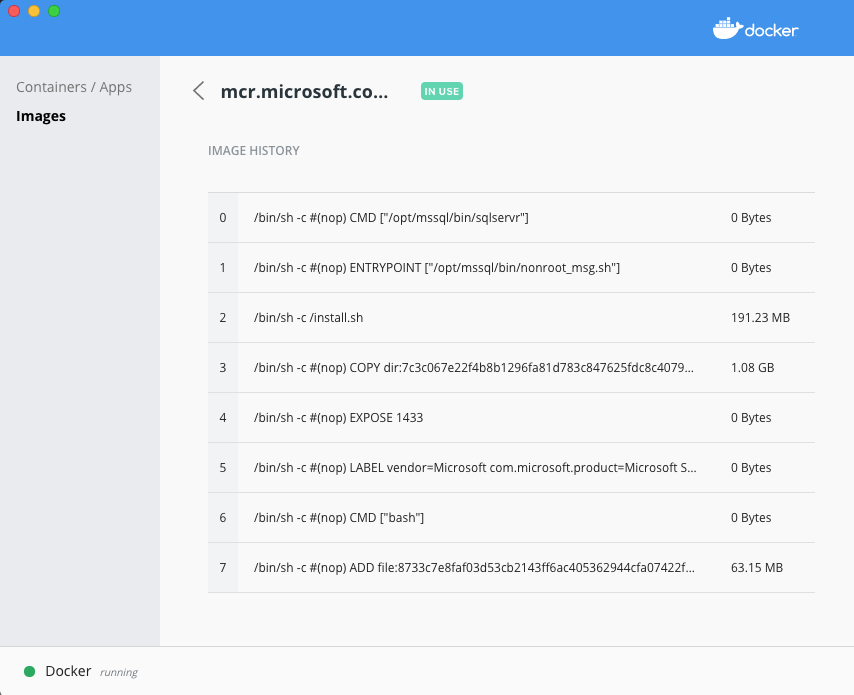Select the CMD sqlservr history row
Viewport: 854px width, 695px height.
pos(511,218)
